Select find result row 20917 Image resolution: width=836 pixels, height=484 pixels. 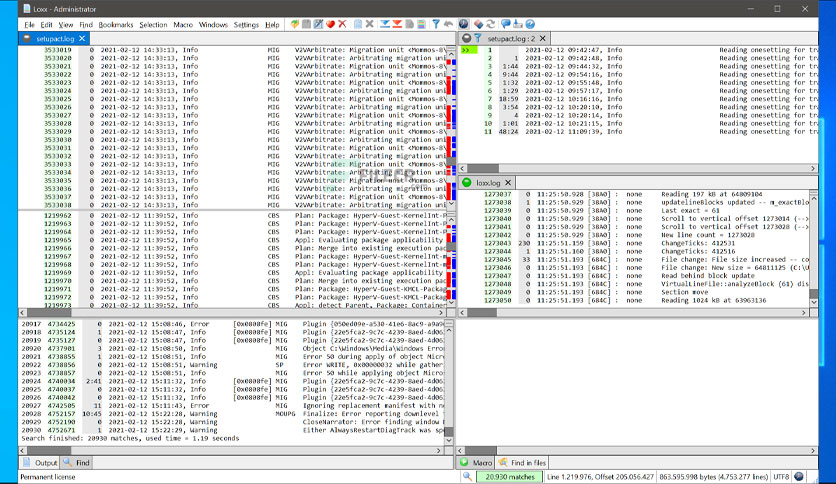(232, 324)
